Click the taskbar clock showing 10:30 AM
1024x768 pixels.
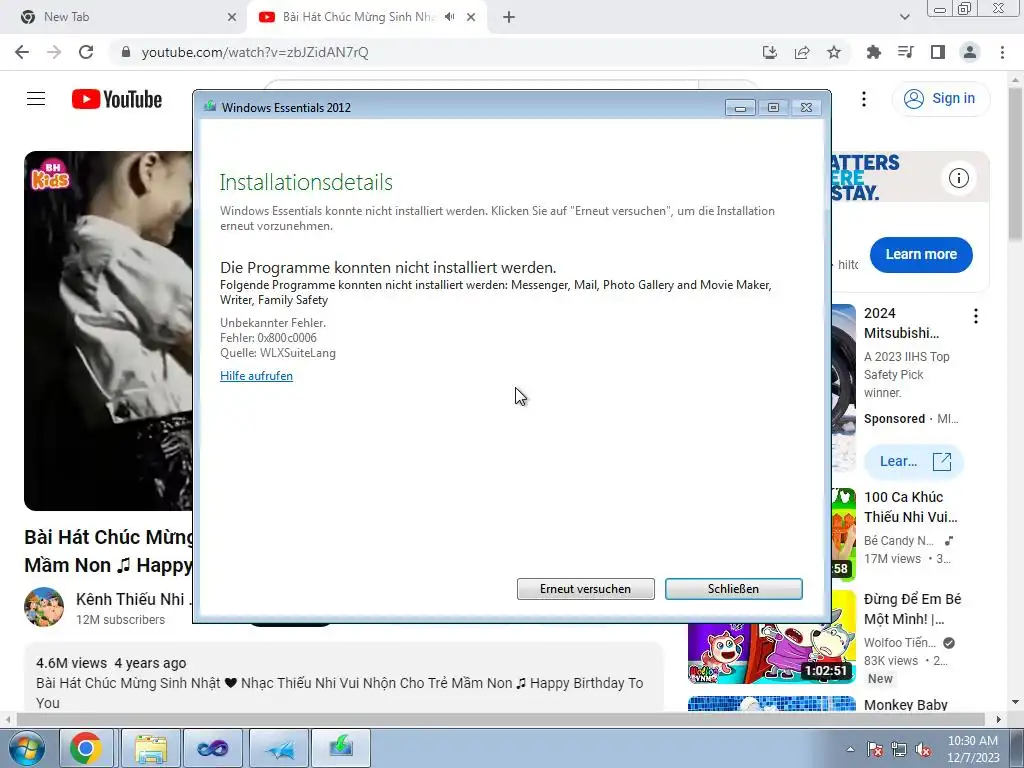click(973, 749)
